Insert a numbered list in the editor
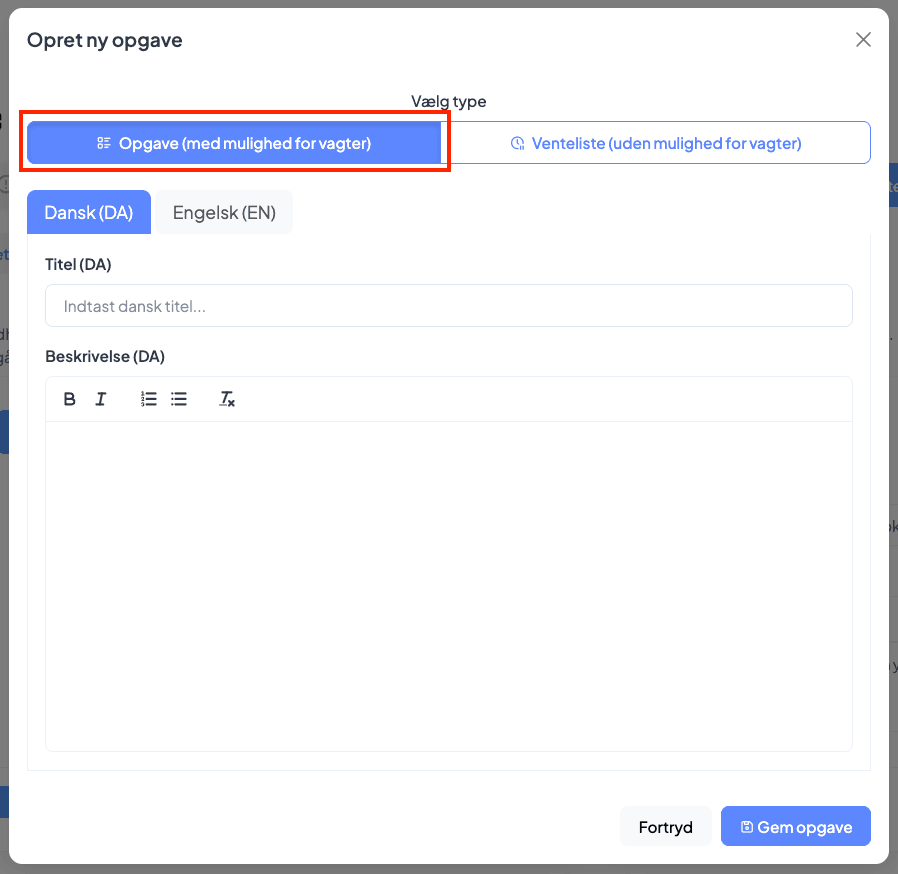Screen dimensions: 898x874 coord(148,398)
